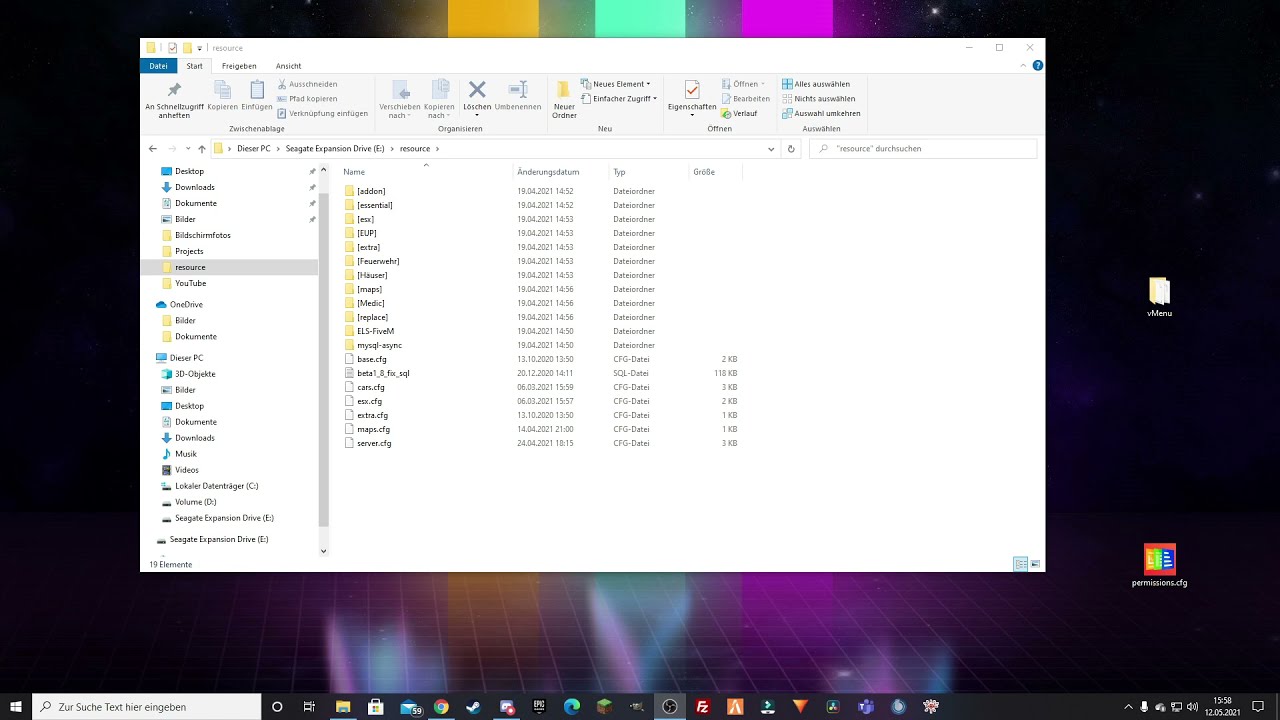1280x720 pixels.
Task: Open the Datei menu tab
Action: coord(158,66)
